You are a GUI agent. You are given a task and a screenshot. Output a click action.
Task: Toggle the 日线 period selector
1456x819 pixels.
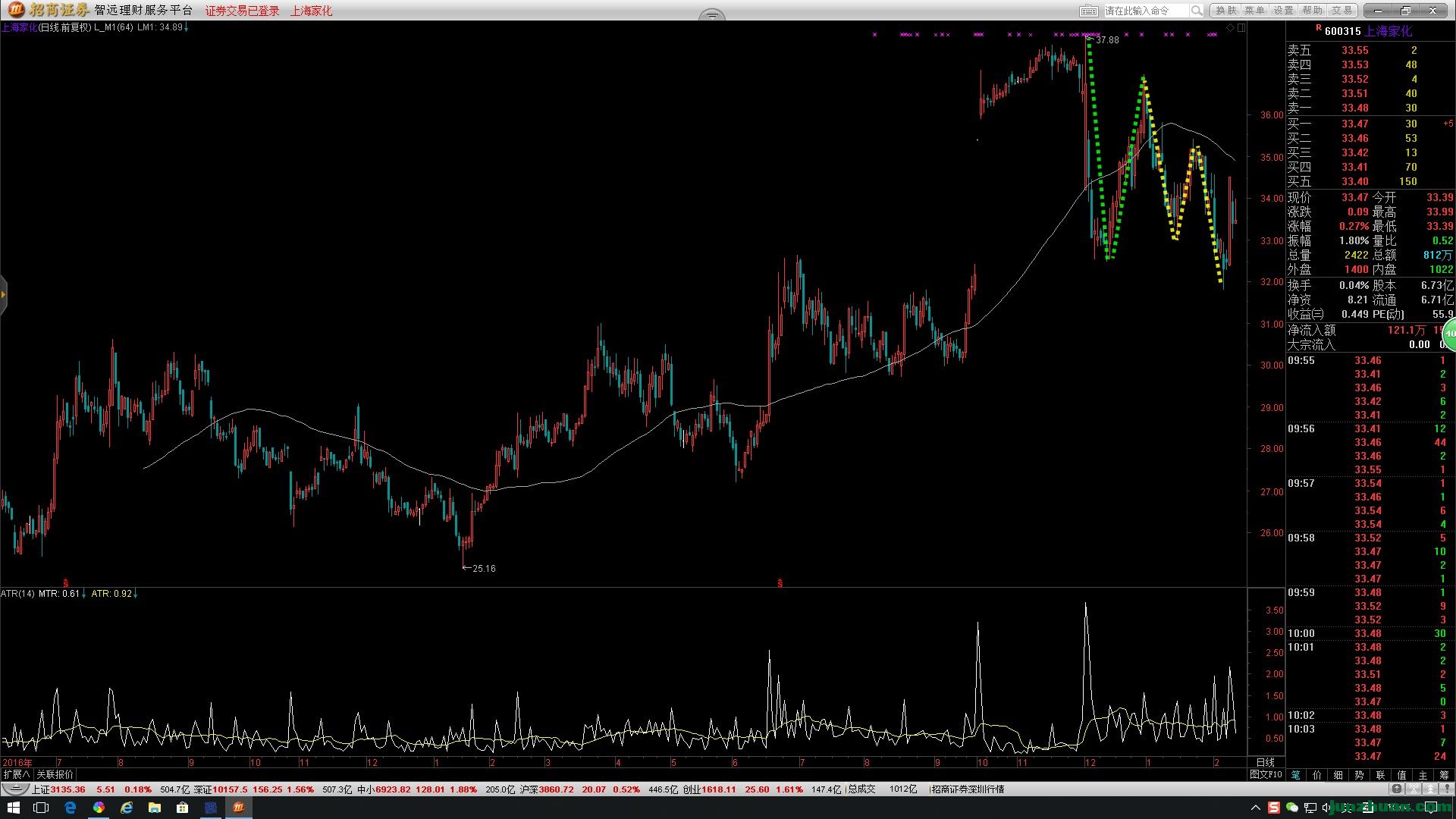tap(1266, 762)
